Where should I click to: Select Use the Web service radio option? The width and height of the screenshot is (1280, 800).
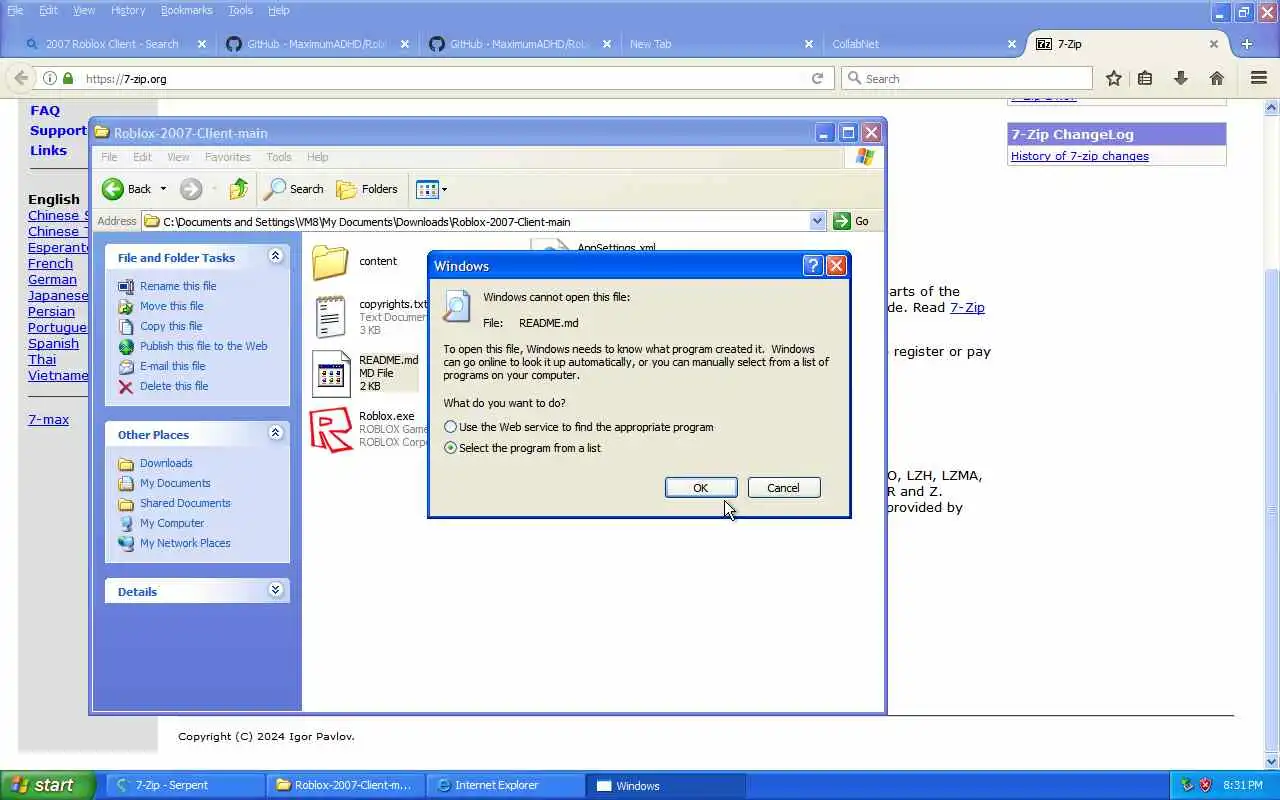pyautogui.click(x=451, y=427)
